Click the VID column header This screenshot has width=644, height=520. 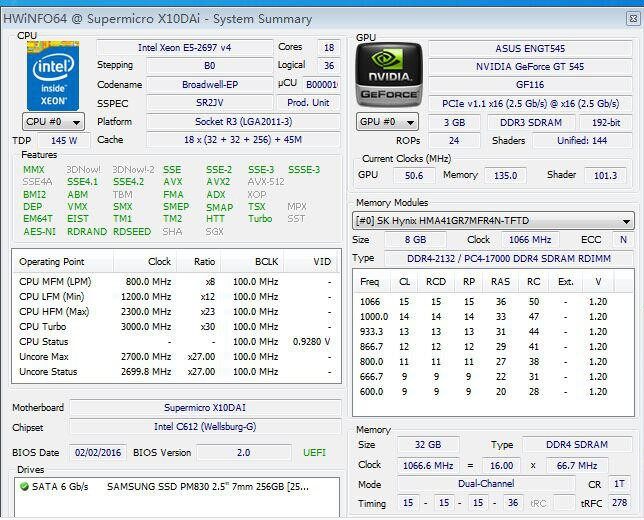point(311,262)
